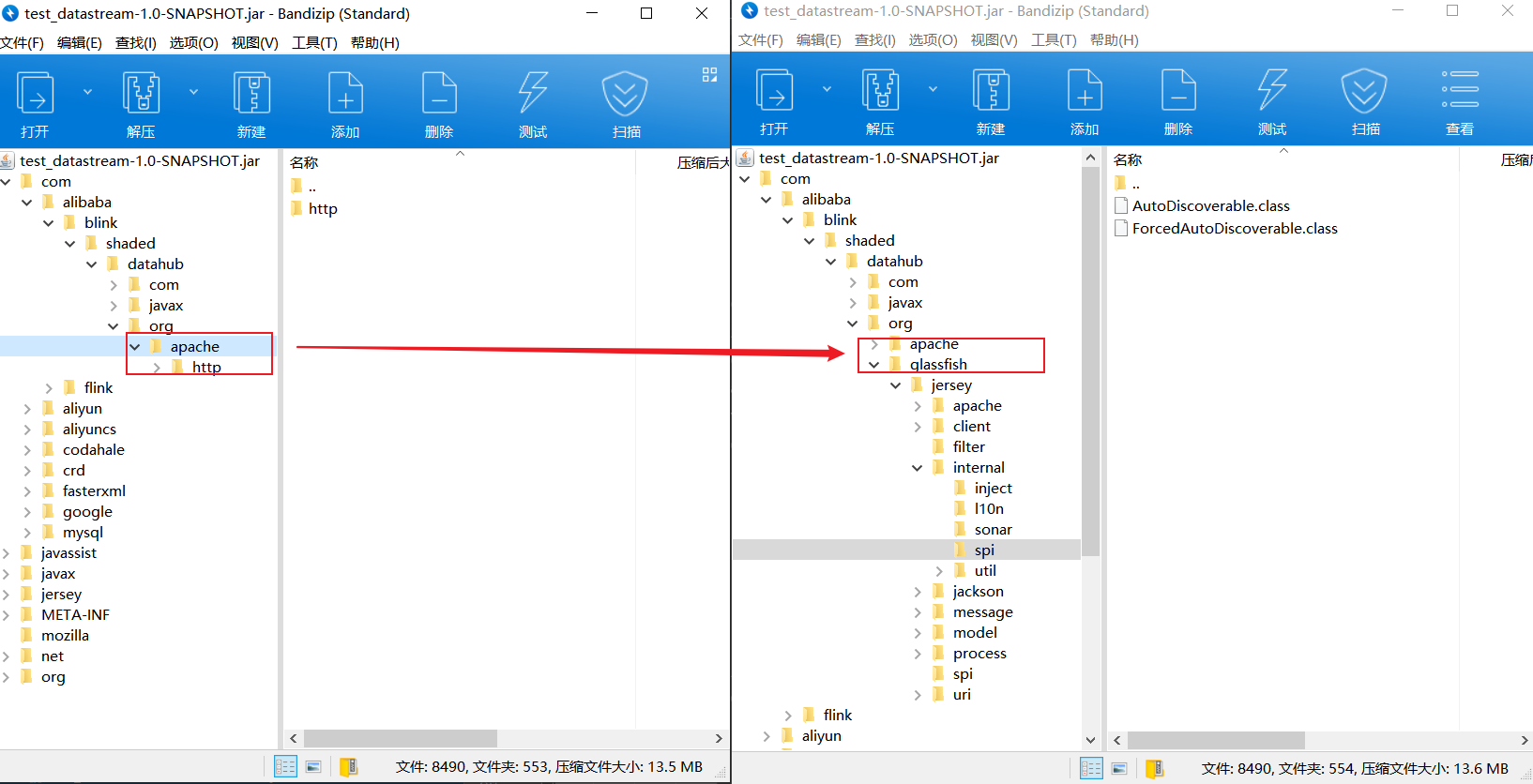Select the fasterxml folder in left tree
The width and height of the screenshot is (1533, 784).
tap(94, 491)
